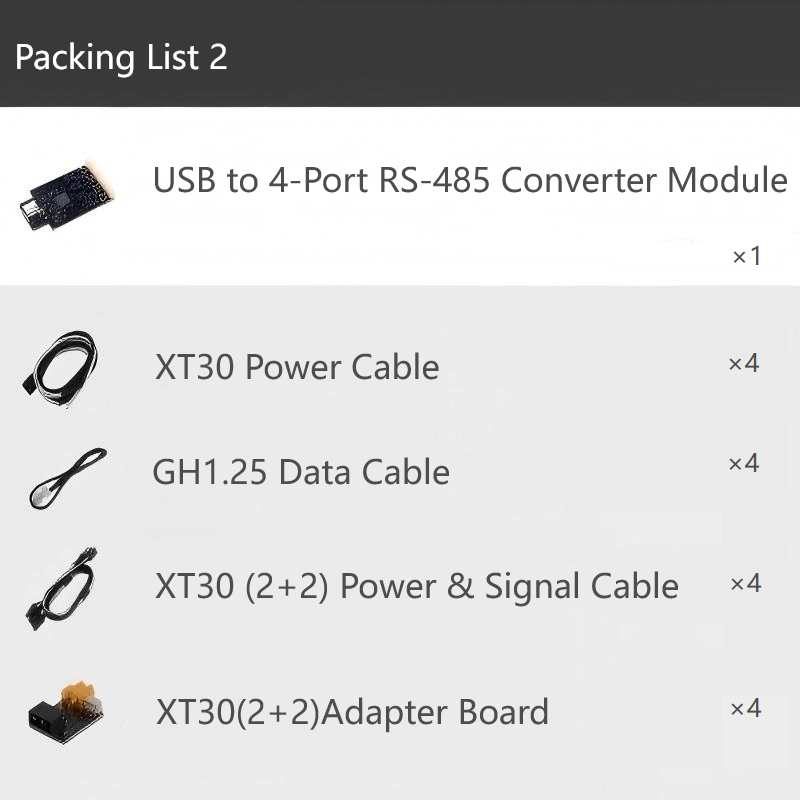Select the ×4 quantity beside GH1.25 Data Cable
This screenshot has width=800, height=800.
(x=744, y=463)
